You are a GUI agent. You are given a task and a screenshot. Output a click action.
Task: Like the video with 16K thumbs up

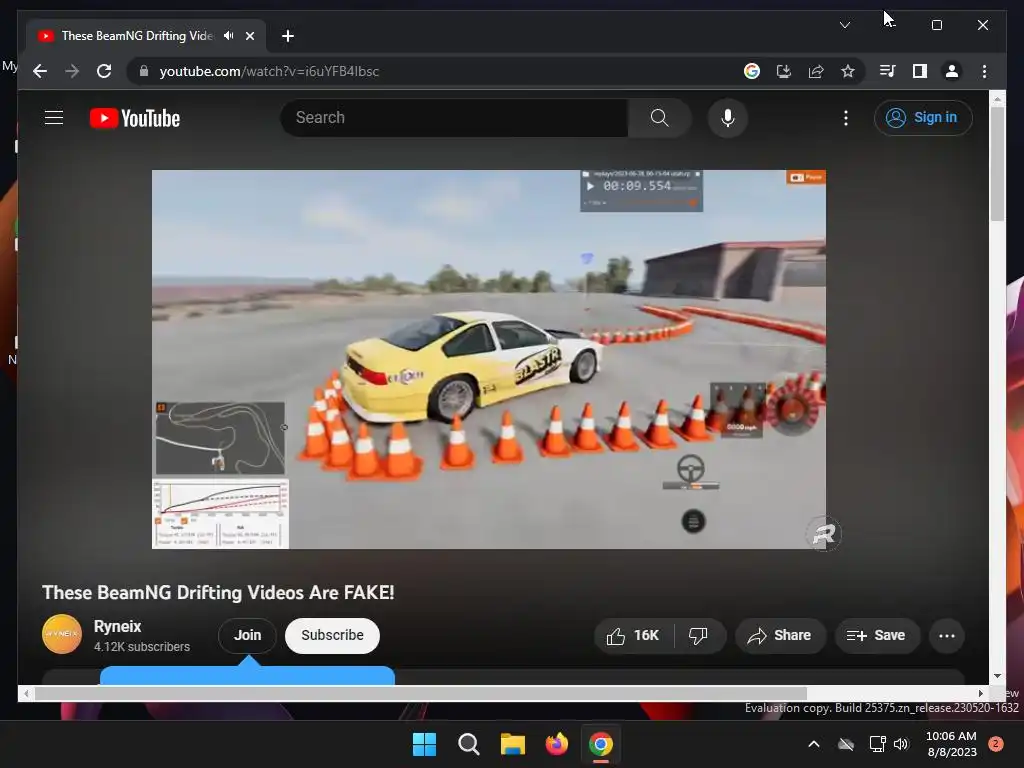(x=633, y=635)
